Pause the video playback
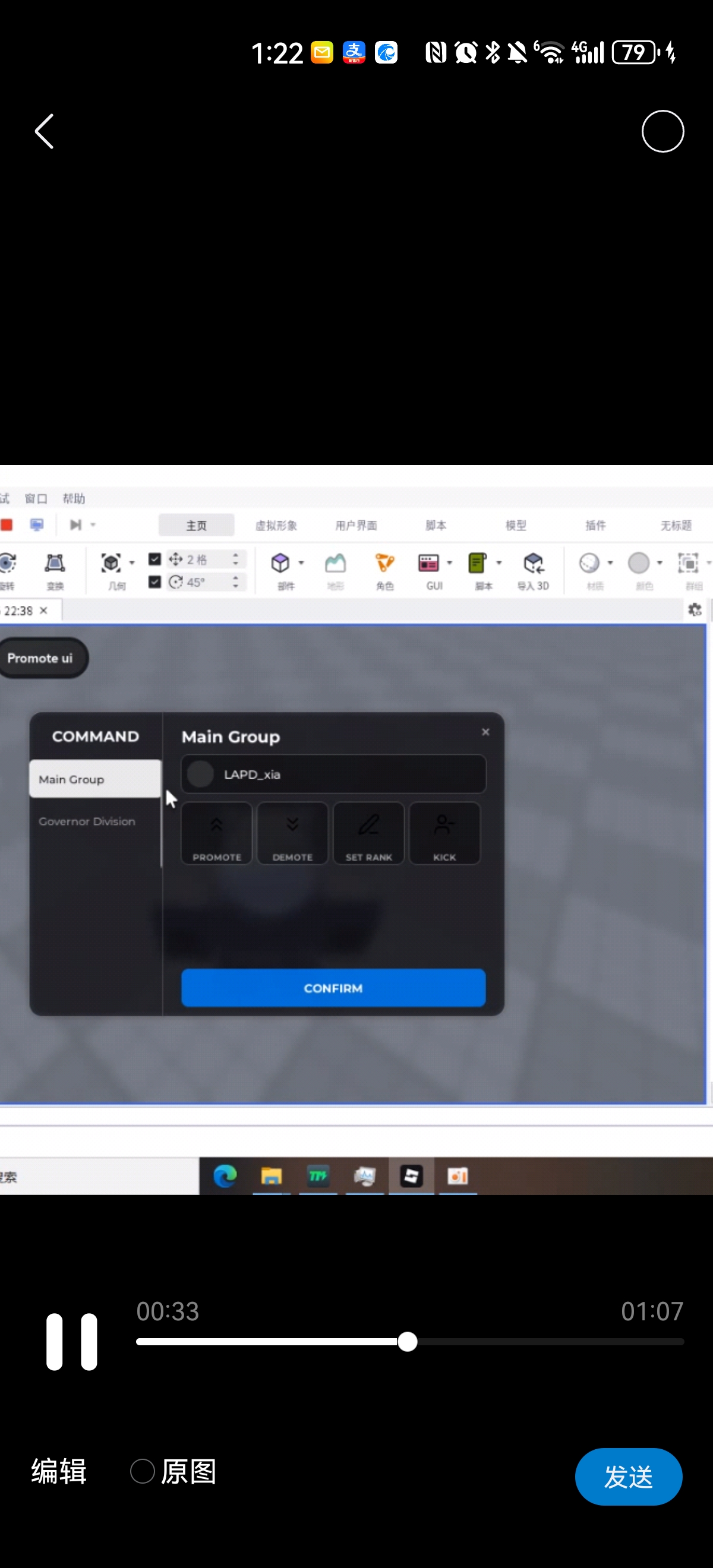This screenshot has width=713, height=1568. pos(71,1342)
